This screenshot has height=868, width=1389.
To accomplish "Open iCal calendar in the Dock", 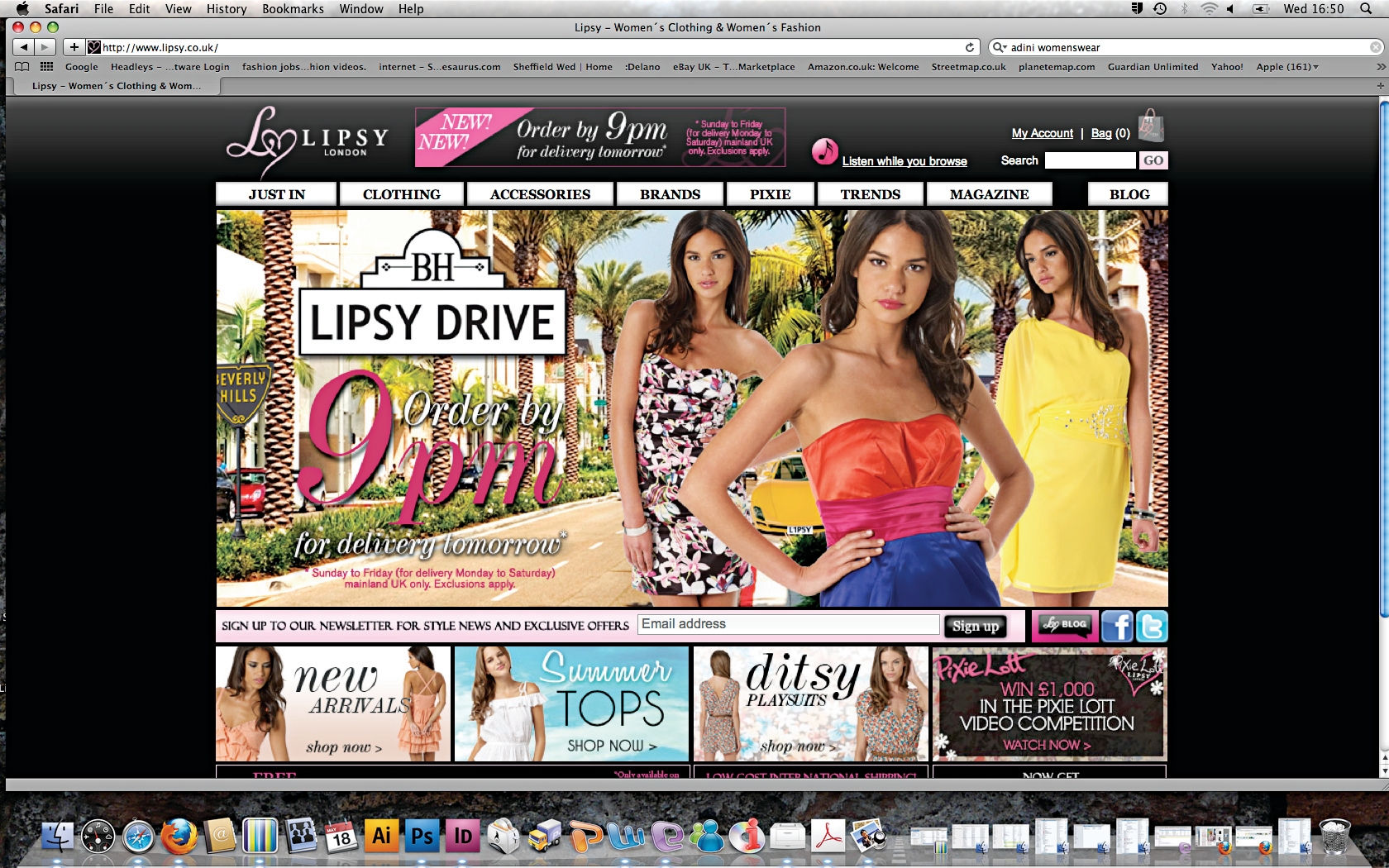I will [341, 836].
